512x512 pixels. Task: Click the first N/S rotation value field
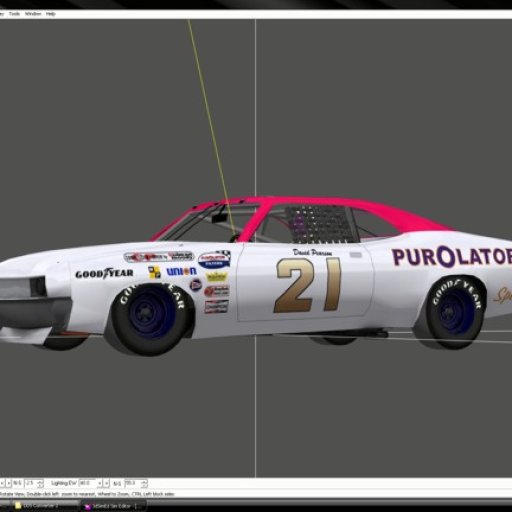pos(30,483)
